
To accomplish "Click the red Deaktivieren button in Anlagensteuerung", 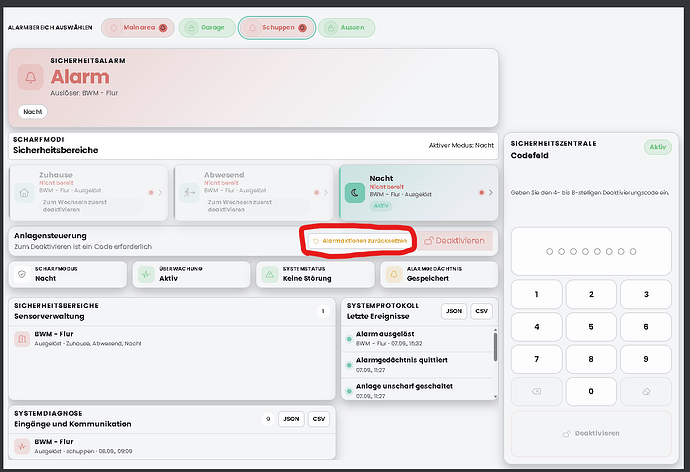I will pos(454,241).
